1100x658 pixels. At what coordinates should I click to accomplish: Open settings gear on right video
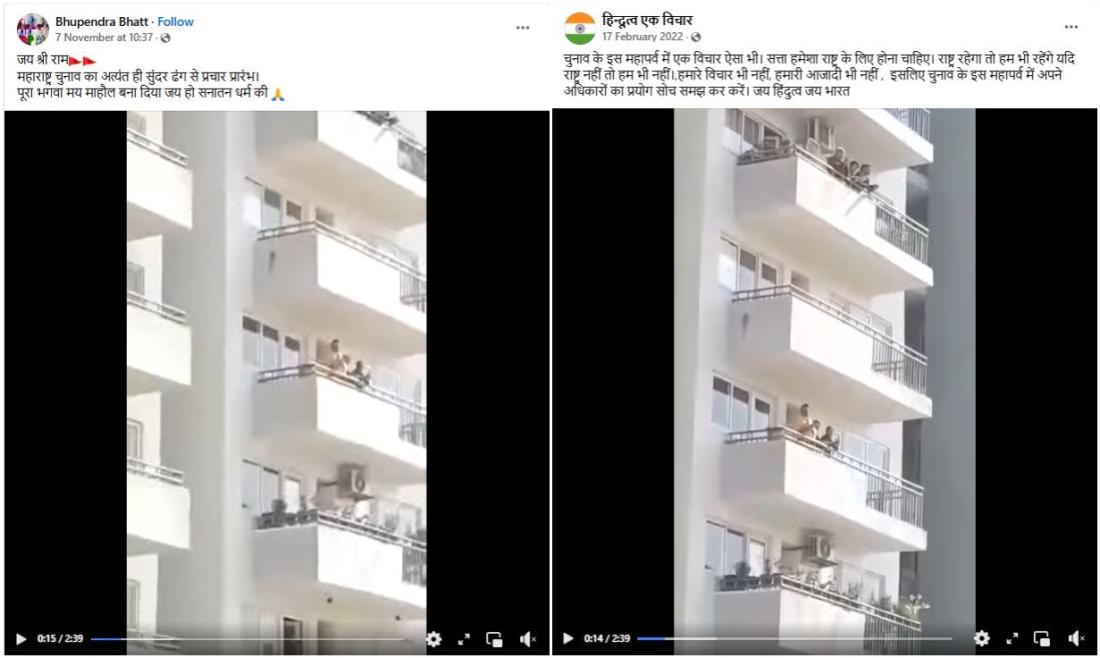[x=981, y=638]
